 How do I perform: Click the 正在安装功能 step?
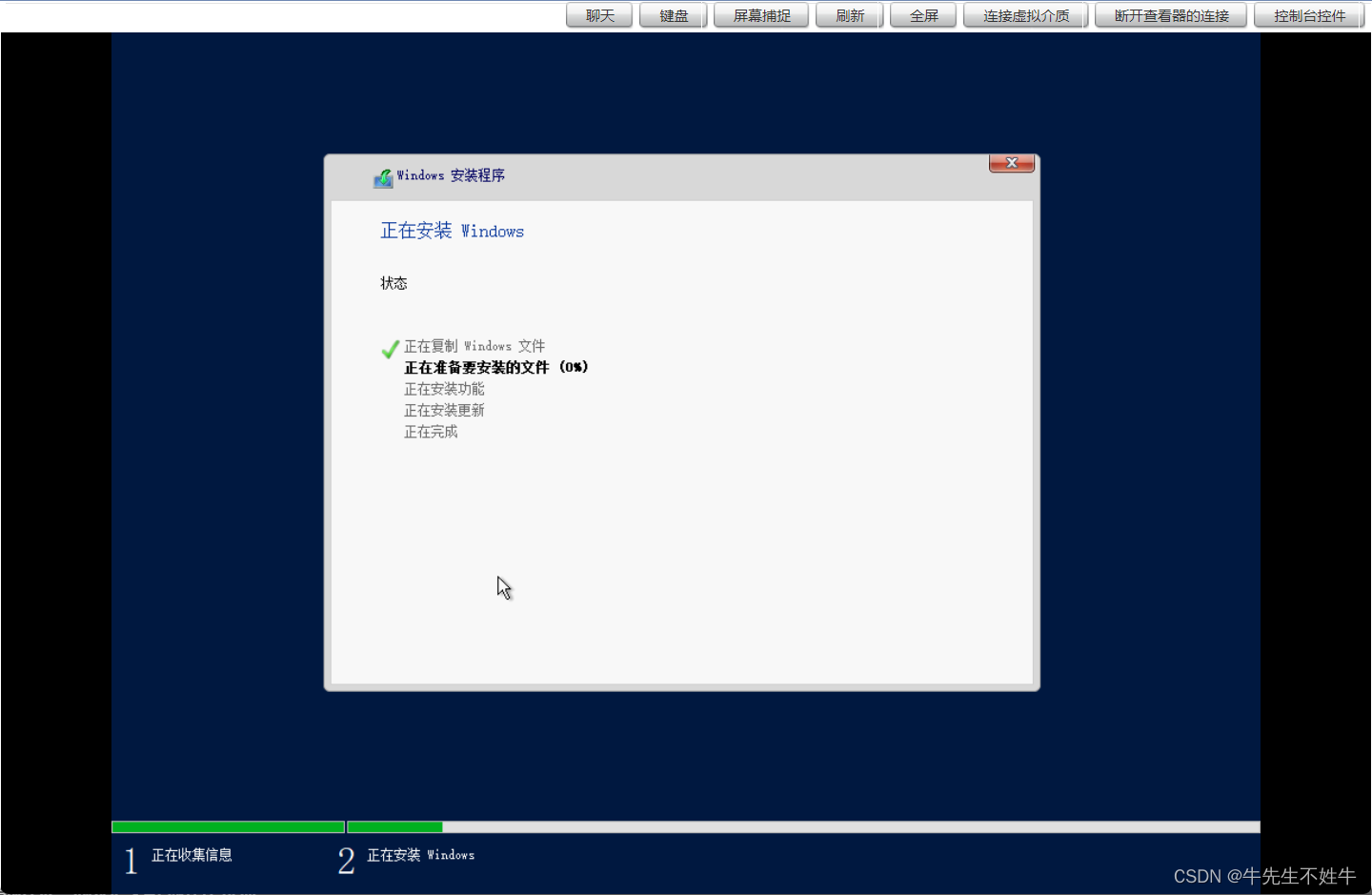(x=444, y=389)
